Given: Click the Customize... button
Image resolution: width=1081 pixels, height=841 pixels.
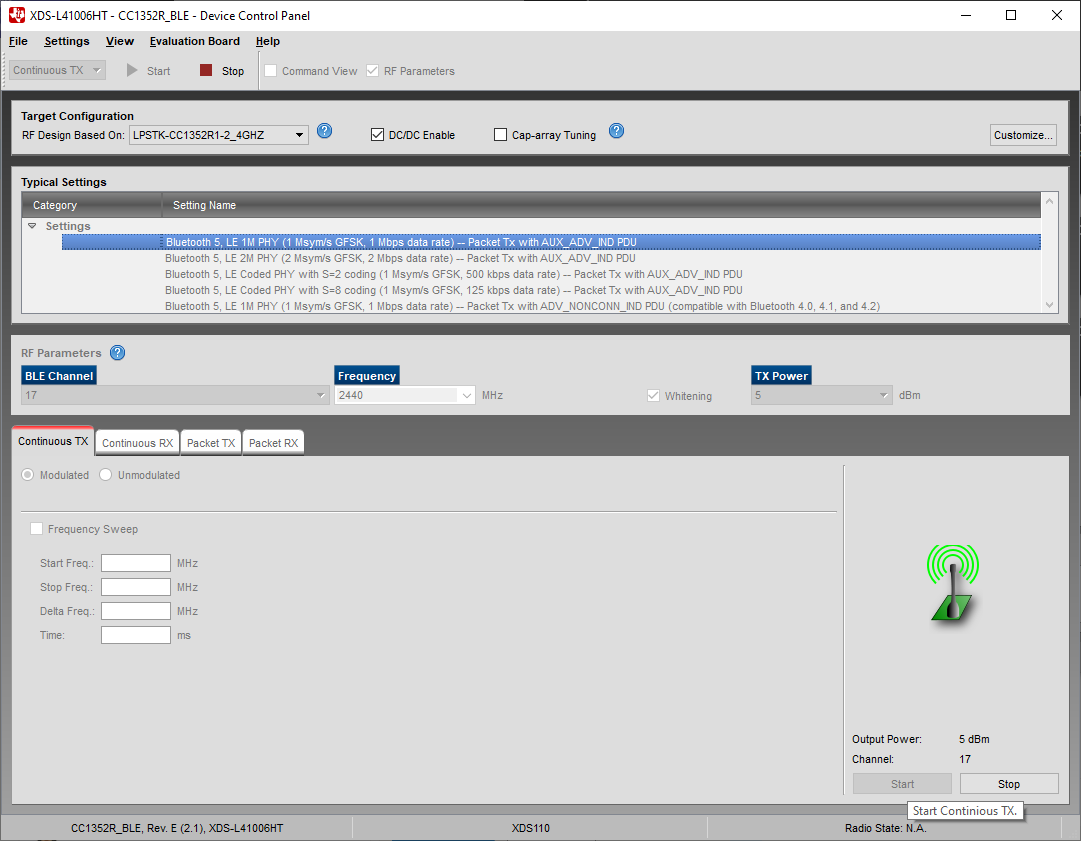Looking at the screenshot, I should tap(1023, 135).
